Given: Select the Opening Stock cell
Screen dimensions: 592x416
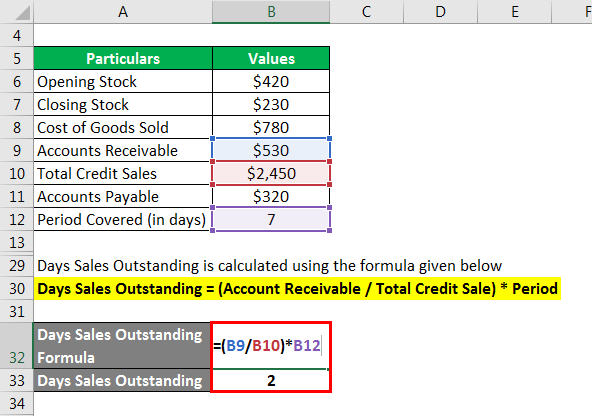Looking at the screenshot, I should coord(123,82).
